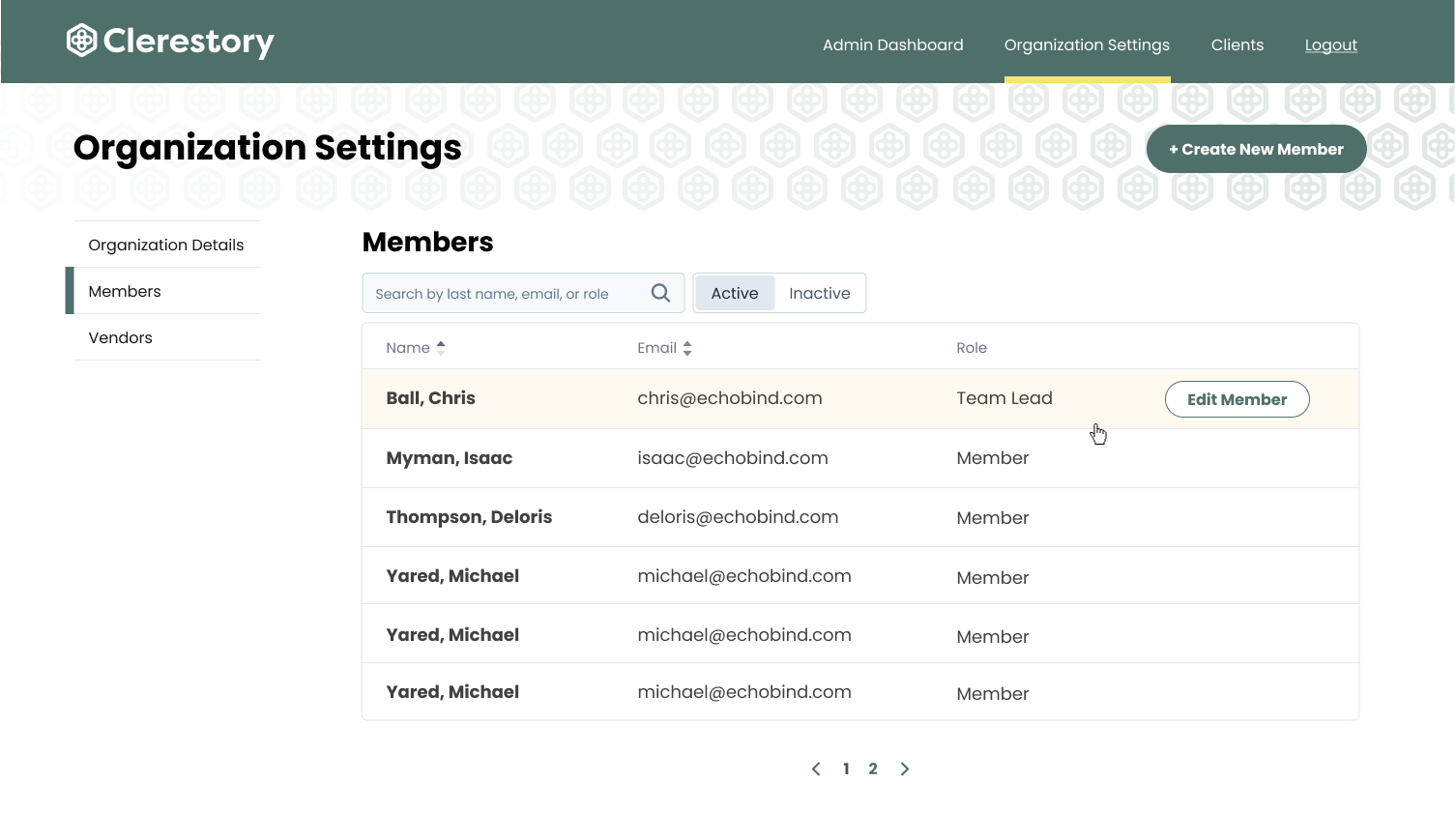Click the search magnifier icon

tap(660, 293)
